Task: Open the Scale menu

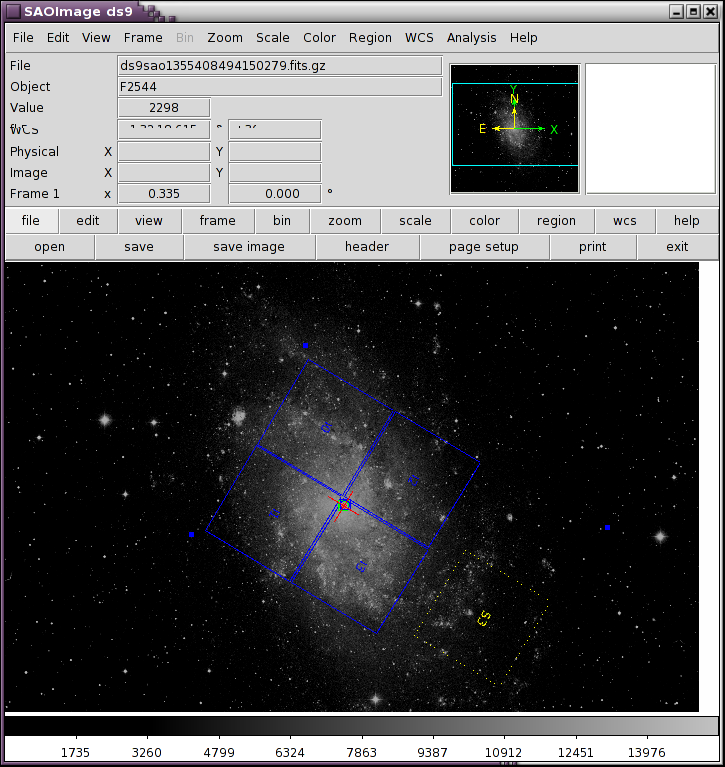Action: click(272, 38)
